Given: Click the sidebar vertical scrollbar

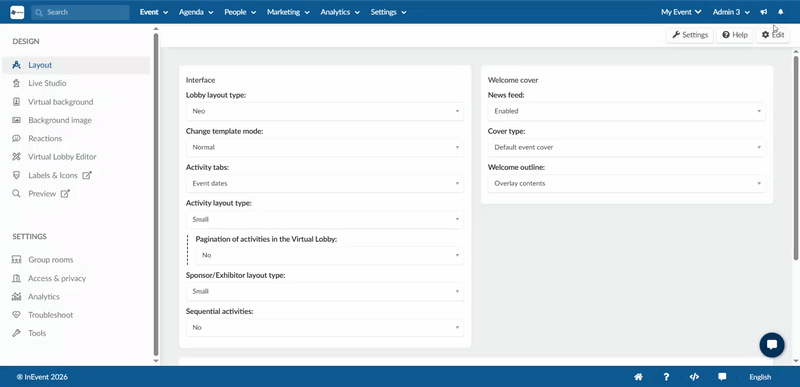Looking at the screenshot, I should pos(156,194).
